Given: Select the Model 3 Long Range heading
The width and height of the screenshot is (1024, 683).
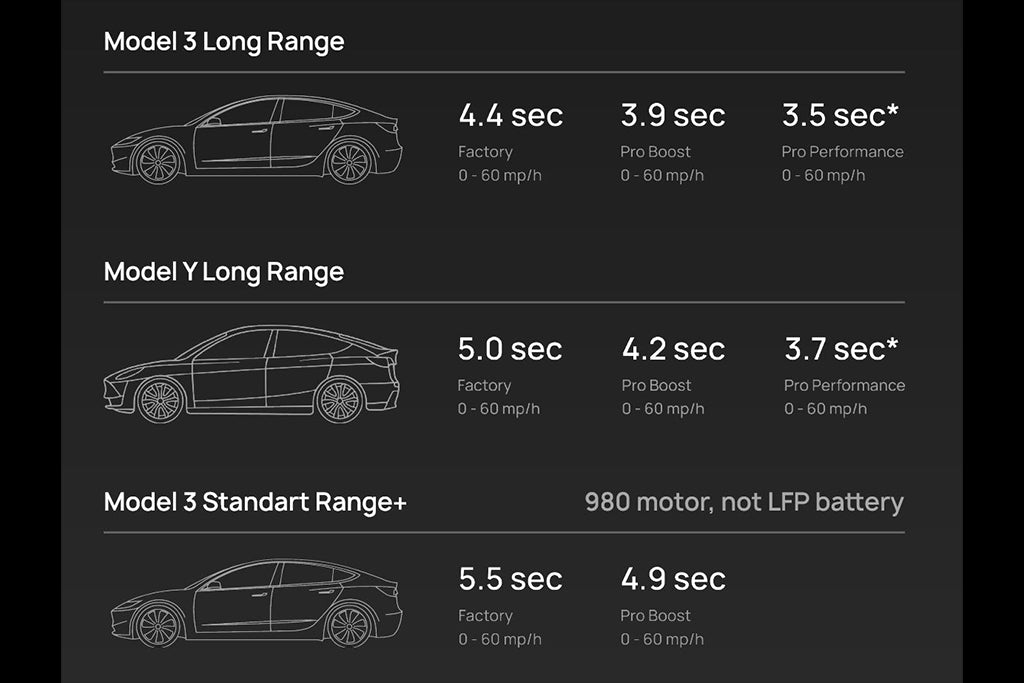Looking at the screenshot, I should 224,42.
